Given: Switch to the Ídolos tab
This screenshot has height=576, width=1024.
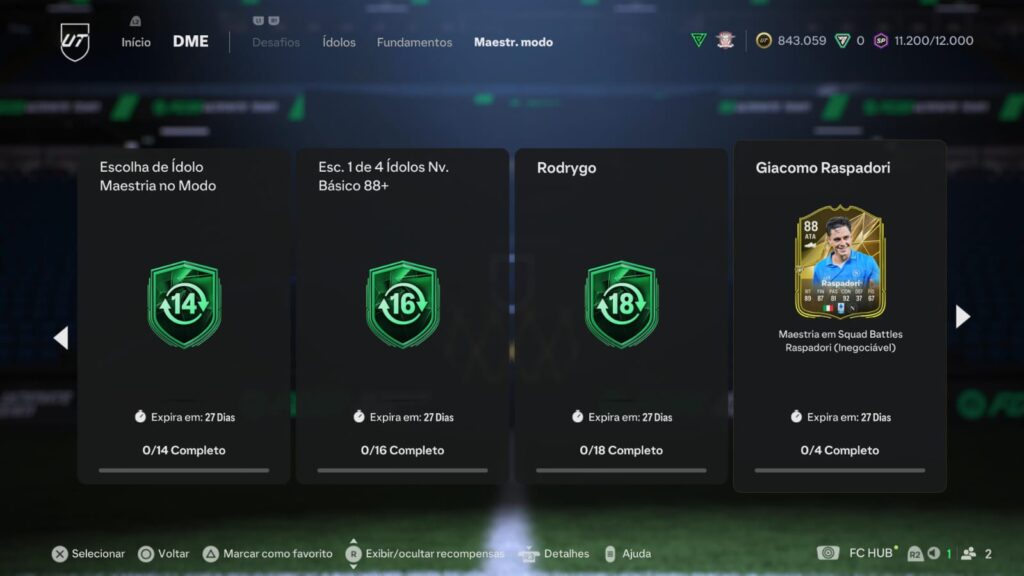Looking at the screenshot, I should coord(339,42).
